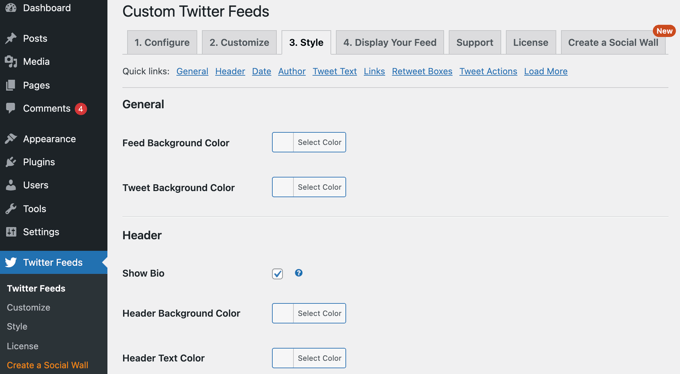Click the Users person icon
Viewport: 680px width, 374px height.
[x=11, y=185]
